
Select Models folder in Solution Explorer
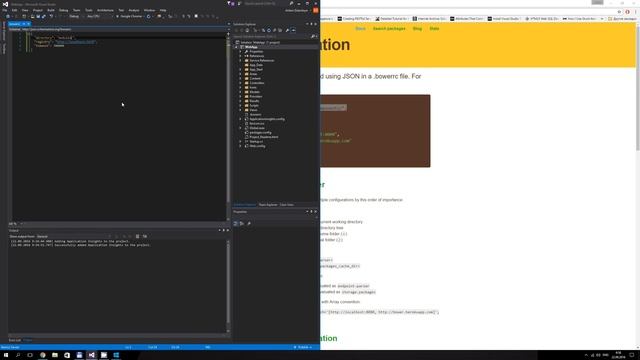[x=254, y=92]
